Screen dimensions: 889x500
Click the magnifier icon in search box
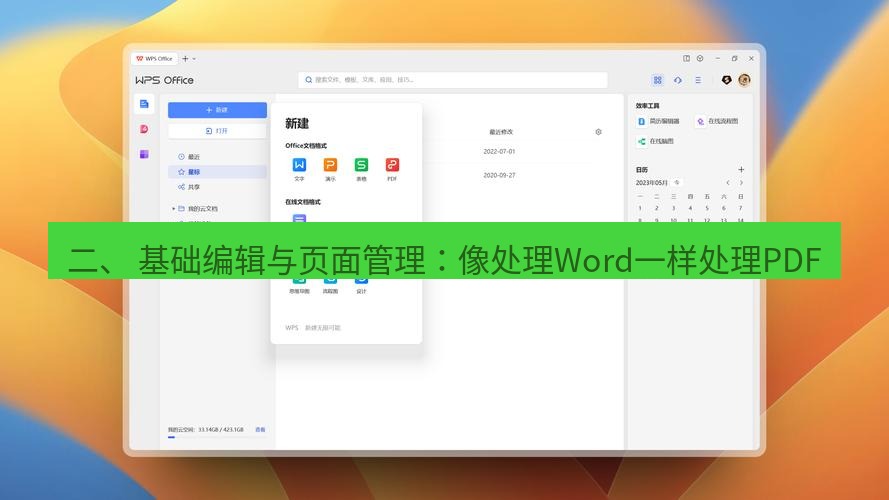tap(308, 80)
